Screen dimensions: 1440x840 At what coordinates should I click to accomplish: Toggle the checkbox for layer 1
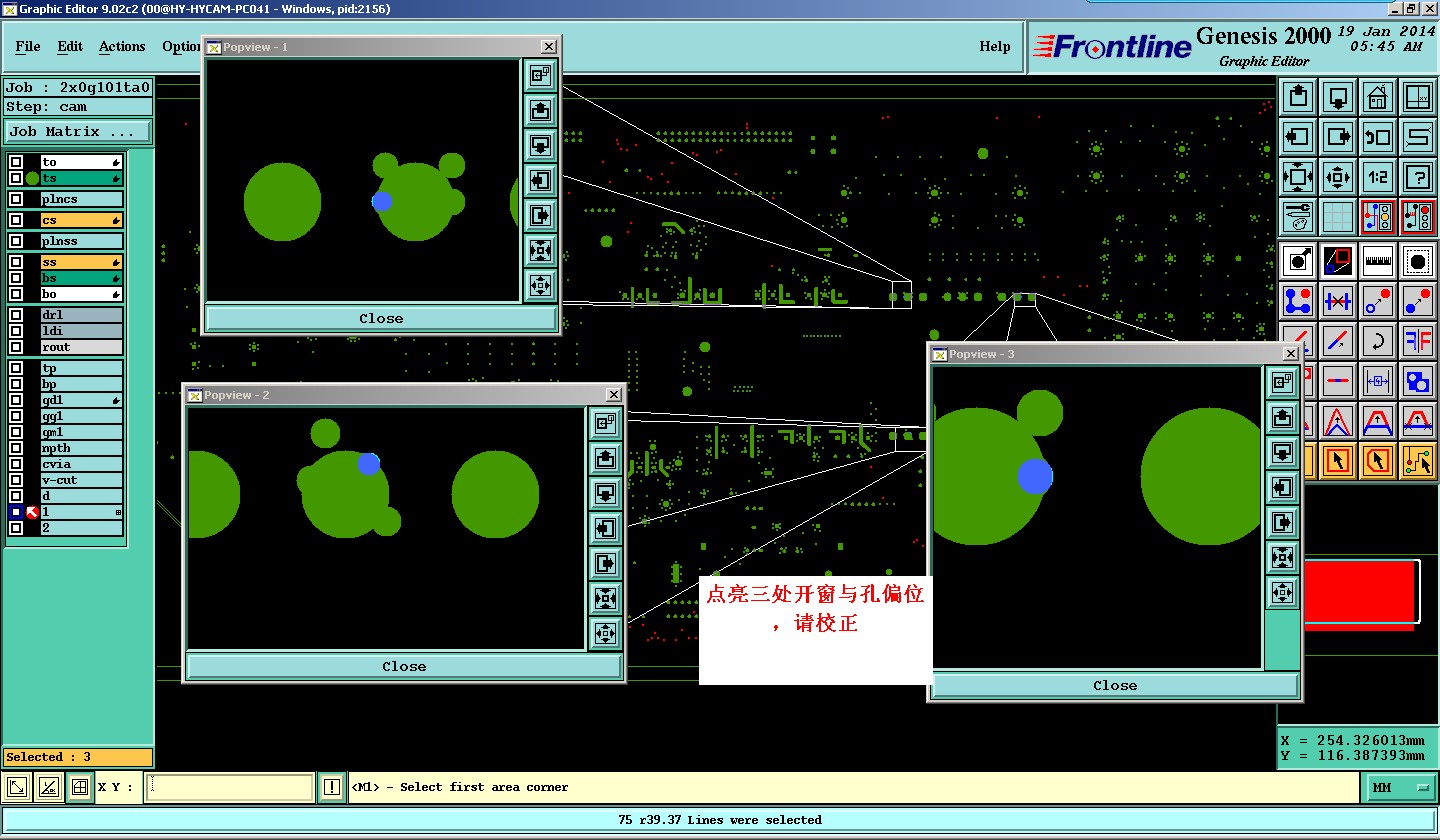click(16, 512)
